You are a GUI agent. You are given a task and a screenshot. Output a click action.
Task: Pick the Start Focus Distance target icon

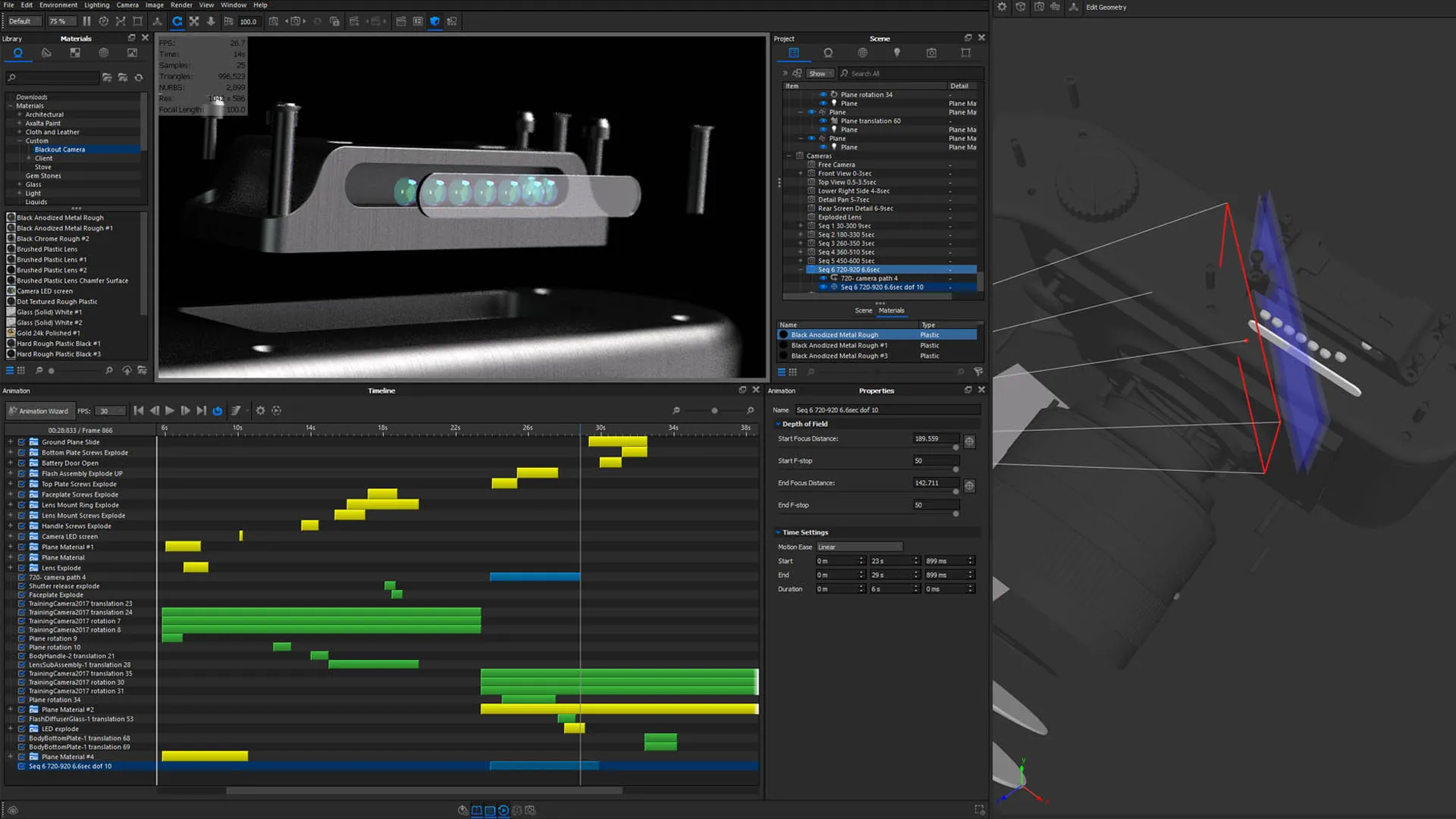coord(969,441)
